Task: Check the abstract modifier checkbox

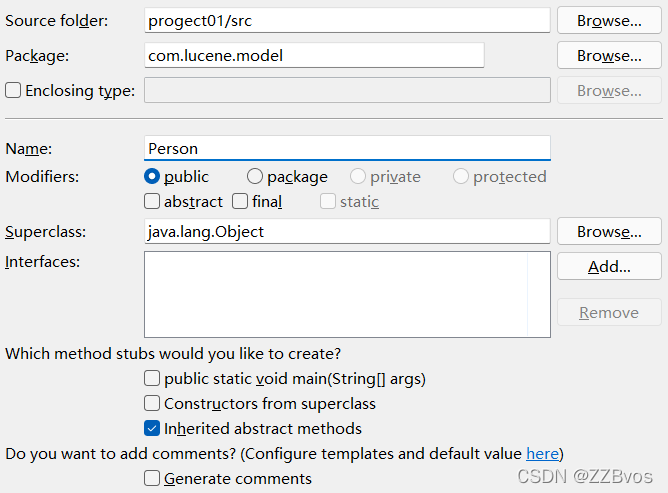Action: [x=152, y=202]
